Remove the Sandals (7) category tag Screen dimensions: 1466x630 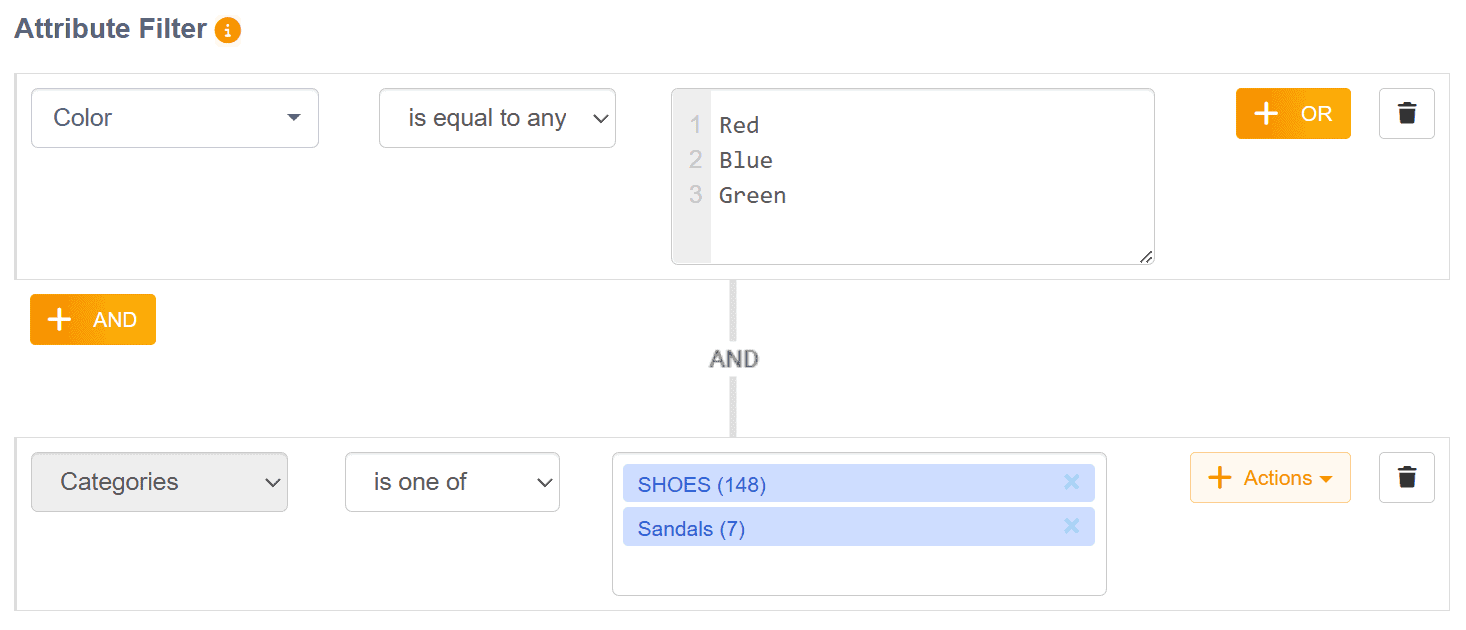click(1071, 527)
